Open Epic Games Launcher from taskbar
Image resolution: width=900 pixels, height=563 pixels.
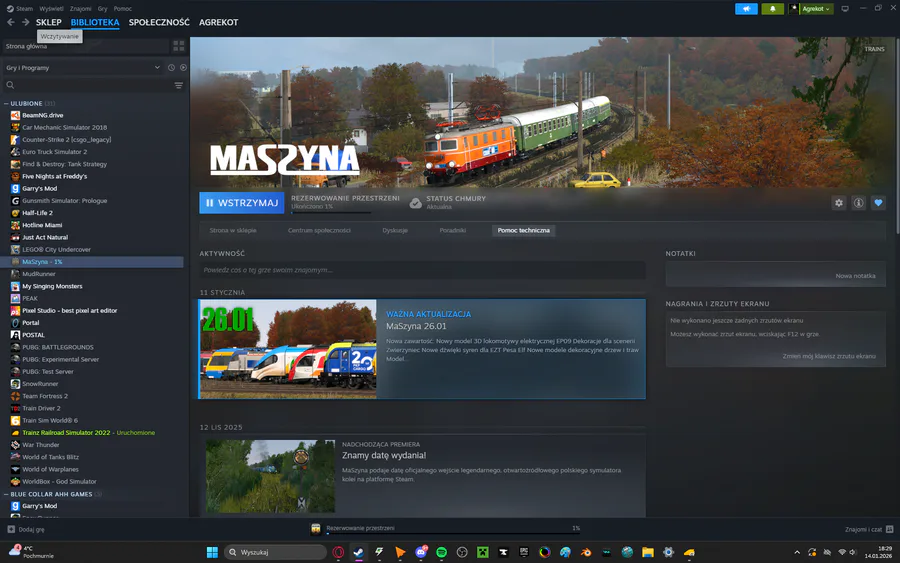(x=524, y=552)
